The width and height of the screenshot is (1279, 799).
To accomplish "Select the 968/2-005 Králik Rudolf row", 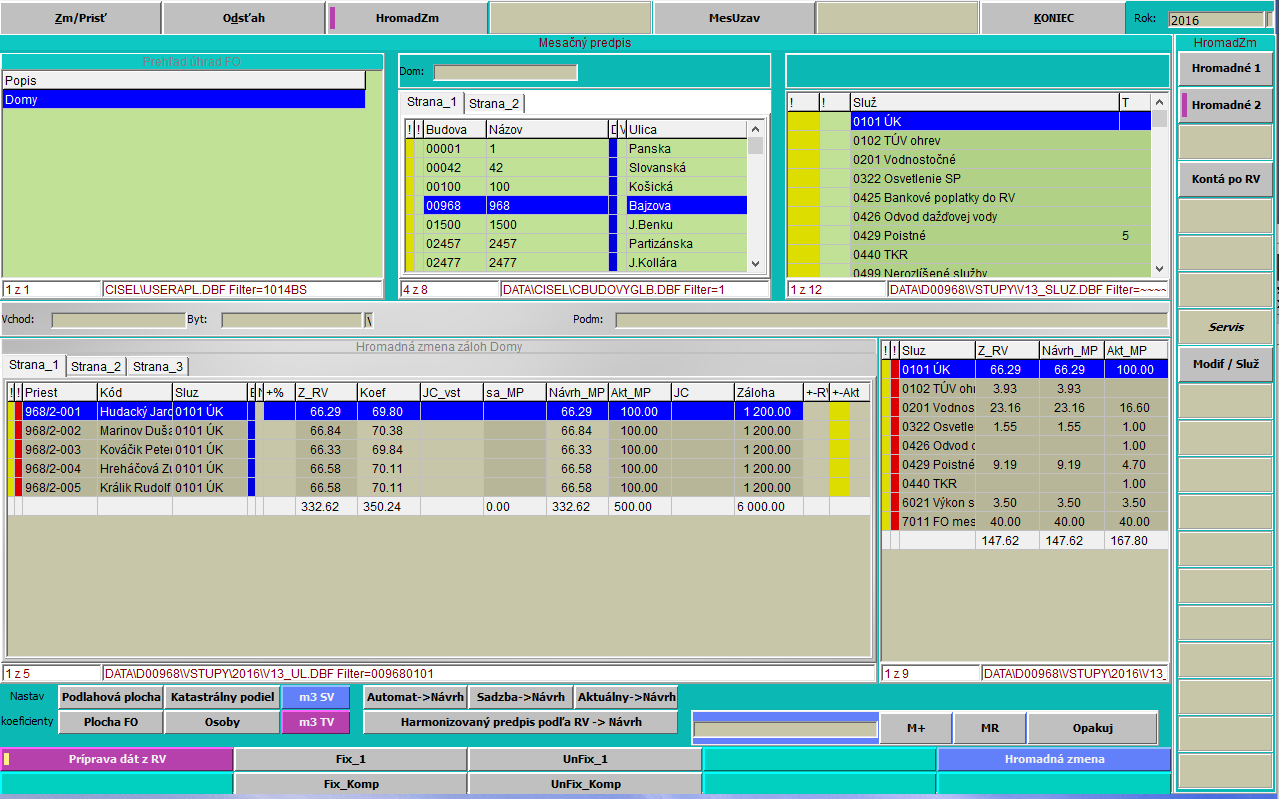I will pos(439,487).
